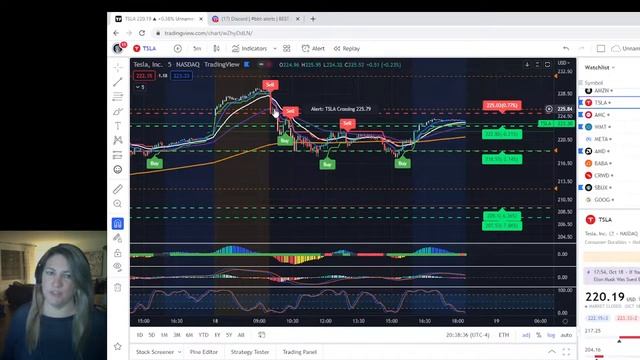This screenshot has width=640, height=360.
Task: Undo the last chart action
Action: pos(566,49)
